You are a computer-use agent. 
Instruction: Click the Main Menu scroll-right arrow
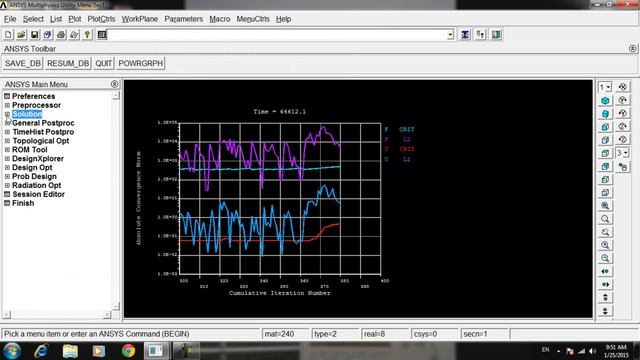pyautogui.click(x=107, y=315)
